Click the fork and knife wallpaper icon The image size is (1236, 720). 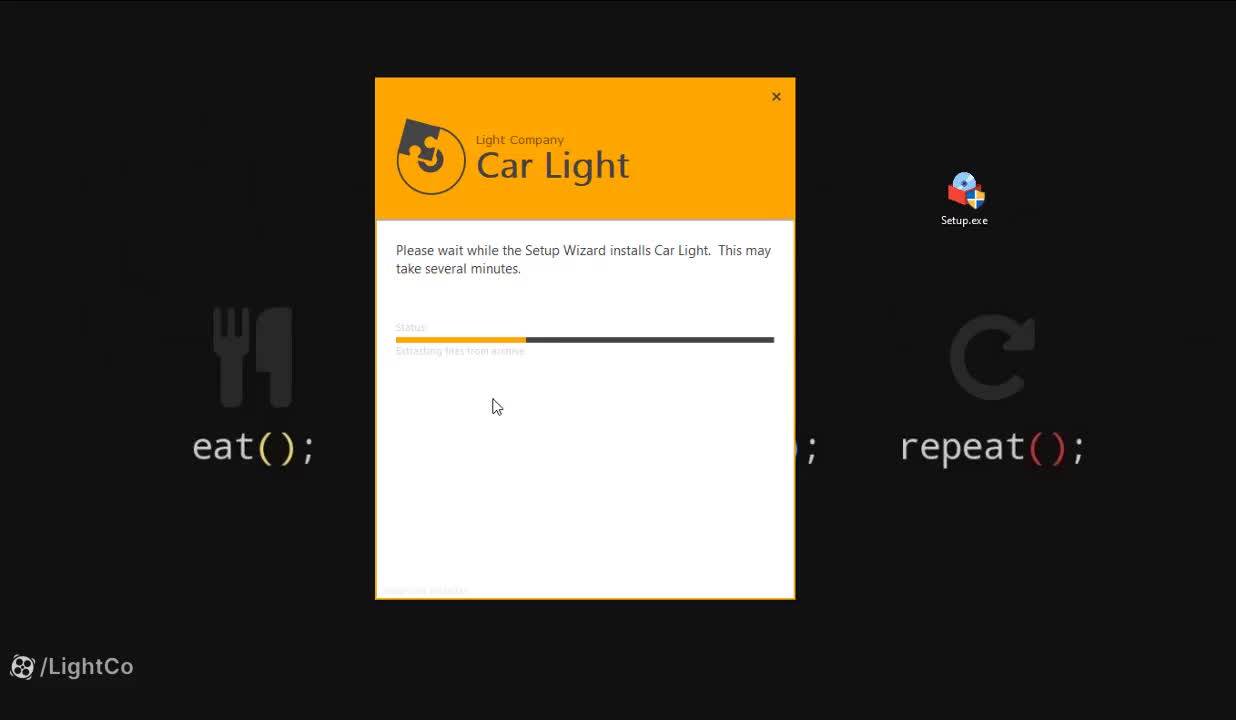(253, 357)
